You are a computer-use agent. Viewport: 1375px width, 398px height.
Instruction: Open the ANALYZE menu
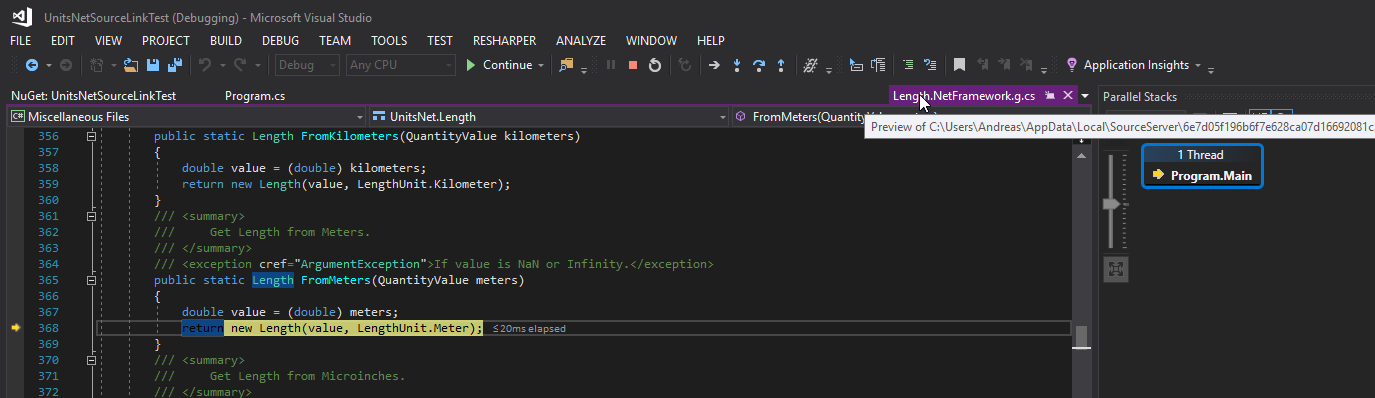point(581,41)
